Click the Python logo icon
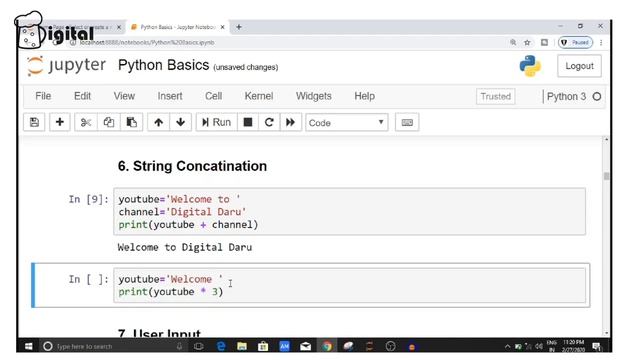 coord(530,66)
